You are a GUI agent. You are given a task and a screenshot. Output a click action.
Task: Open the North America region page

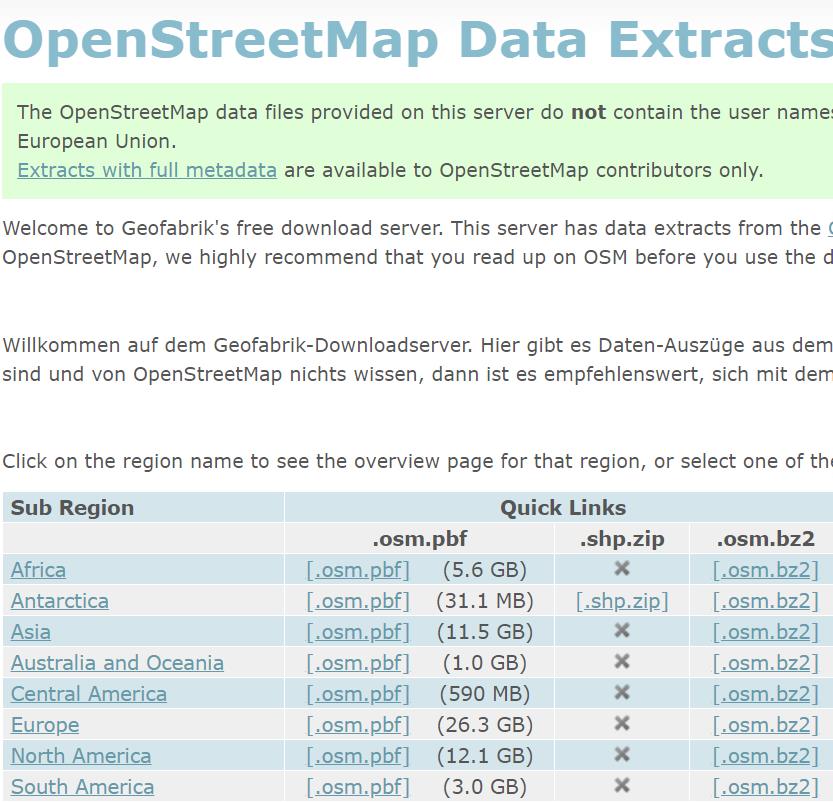click(81, 756)
